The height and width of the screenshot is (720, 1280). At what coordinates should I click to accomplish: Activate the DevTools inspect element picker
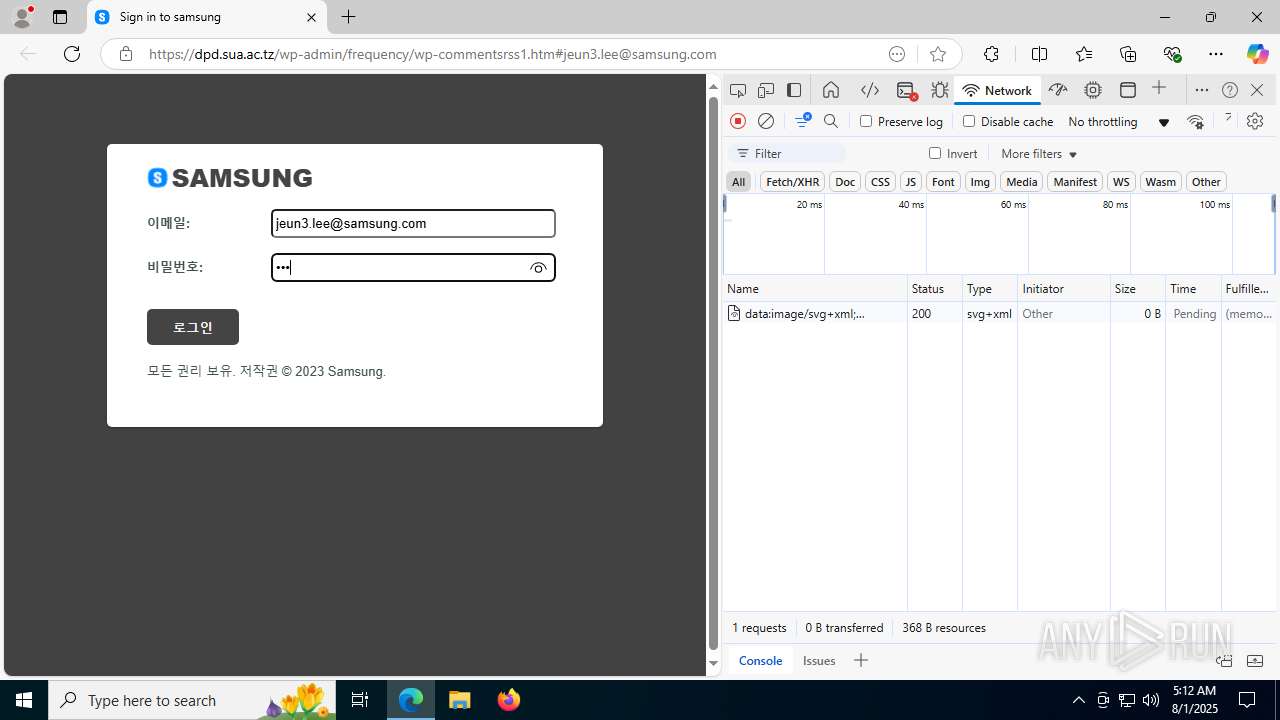click(738, 90)
